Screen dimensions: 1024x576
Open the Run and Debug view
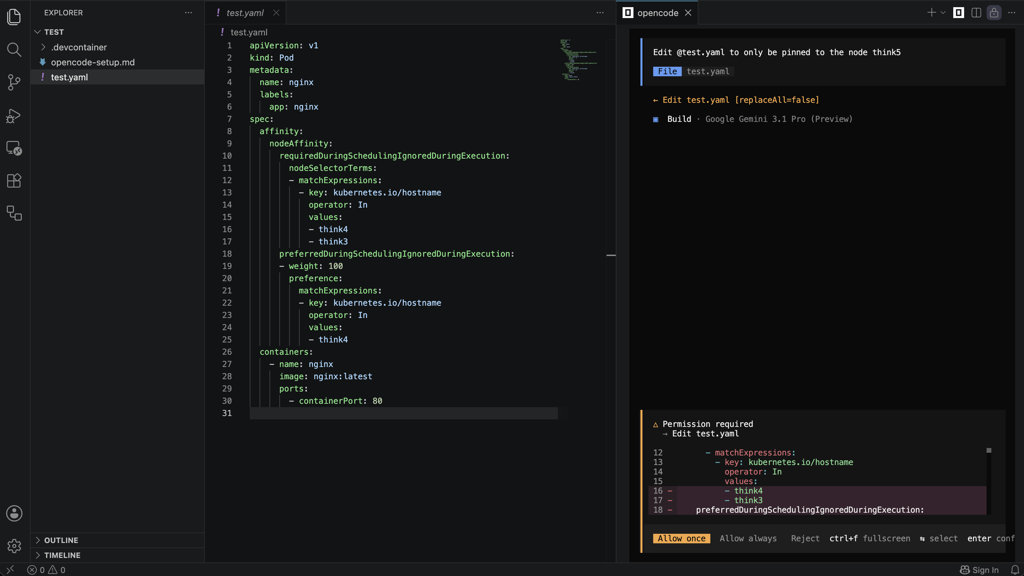coord(14,116)
